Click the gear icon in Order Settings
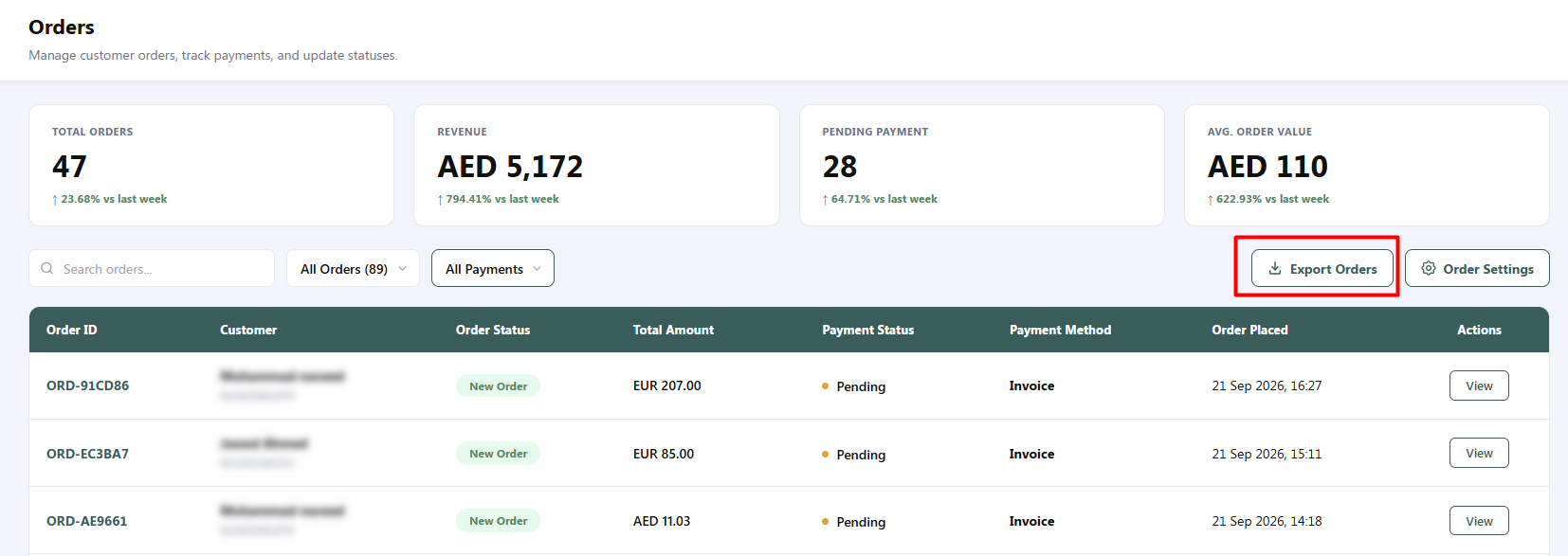The width and height of the screenshot is (1568, 556). [1429, 269]
